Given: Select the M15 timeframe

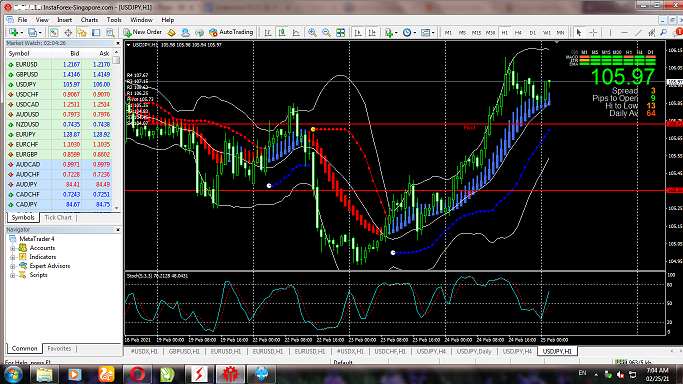Looking at the screenshot, I should [476, 33].
